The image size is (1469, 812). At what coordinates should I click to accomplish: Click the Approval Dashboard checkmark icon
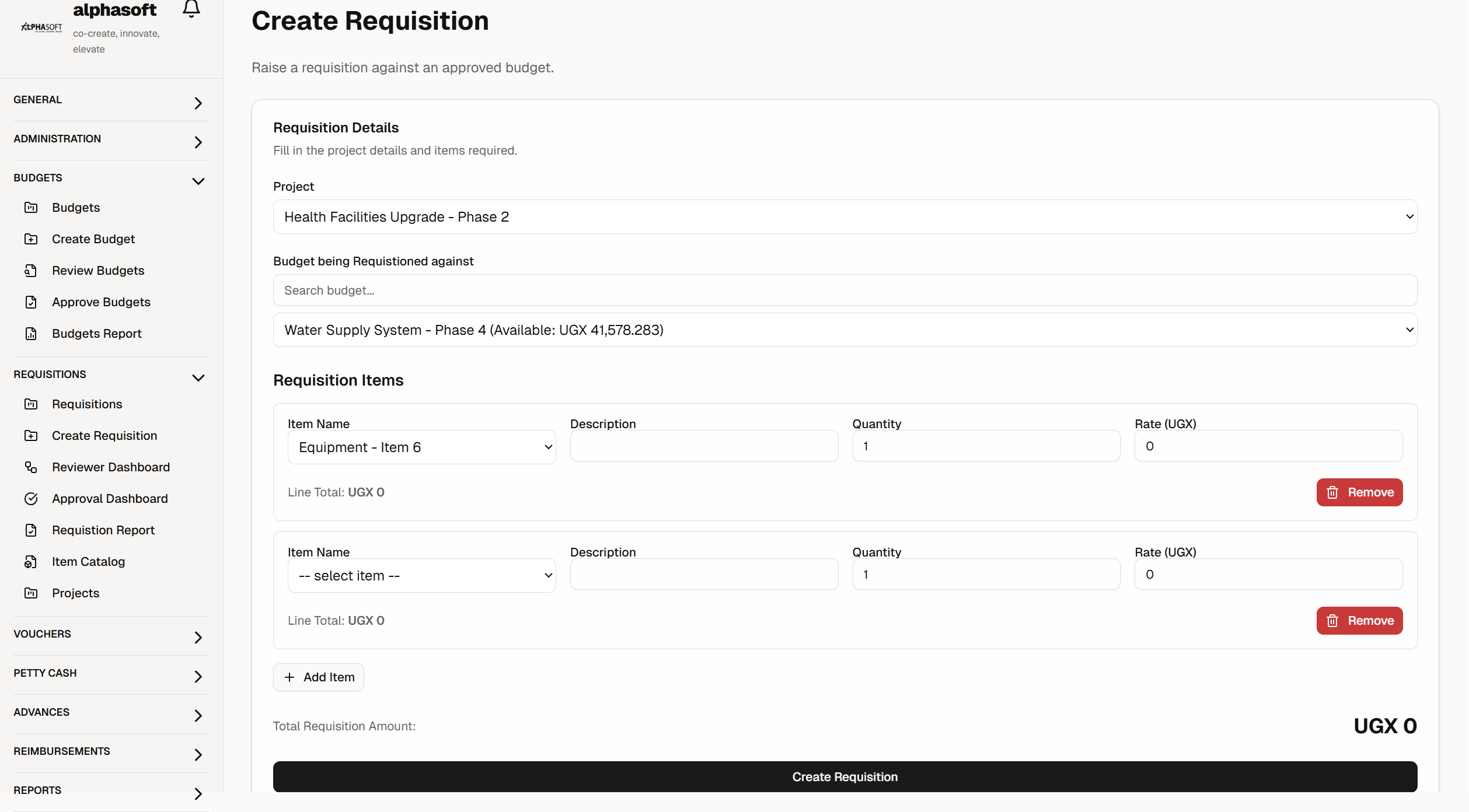(31, 499)
